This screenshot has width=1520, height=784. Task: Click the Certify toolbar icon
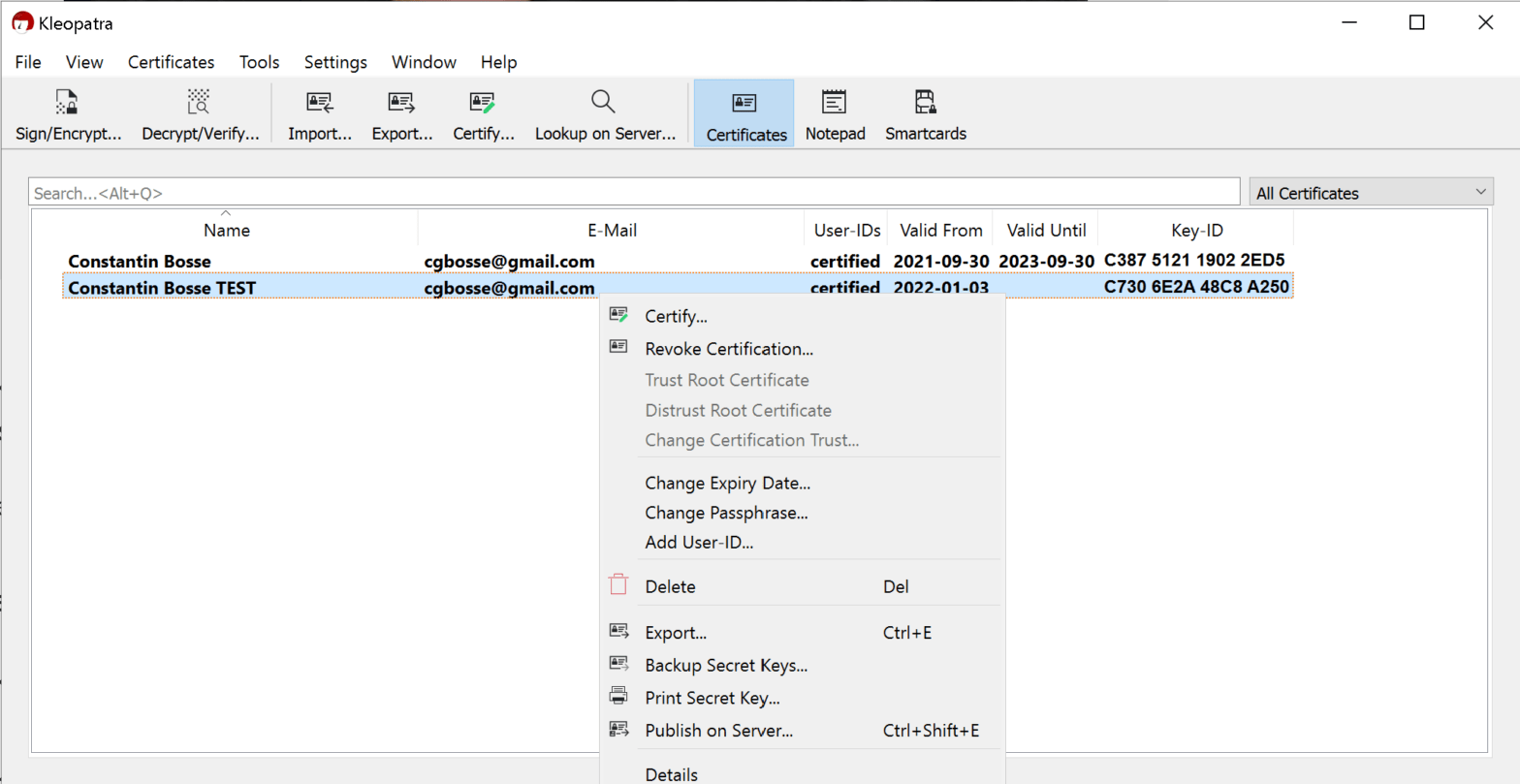483,102
